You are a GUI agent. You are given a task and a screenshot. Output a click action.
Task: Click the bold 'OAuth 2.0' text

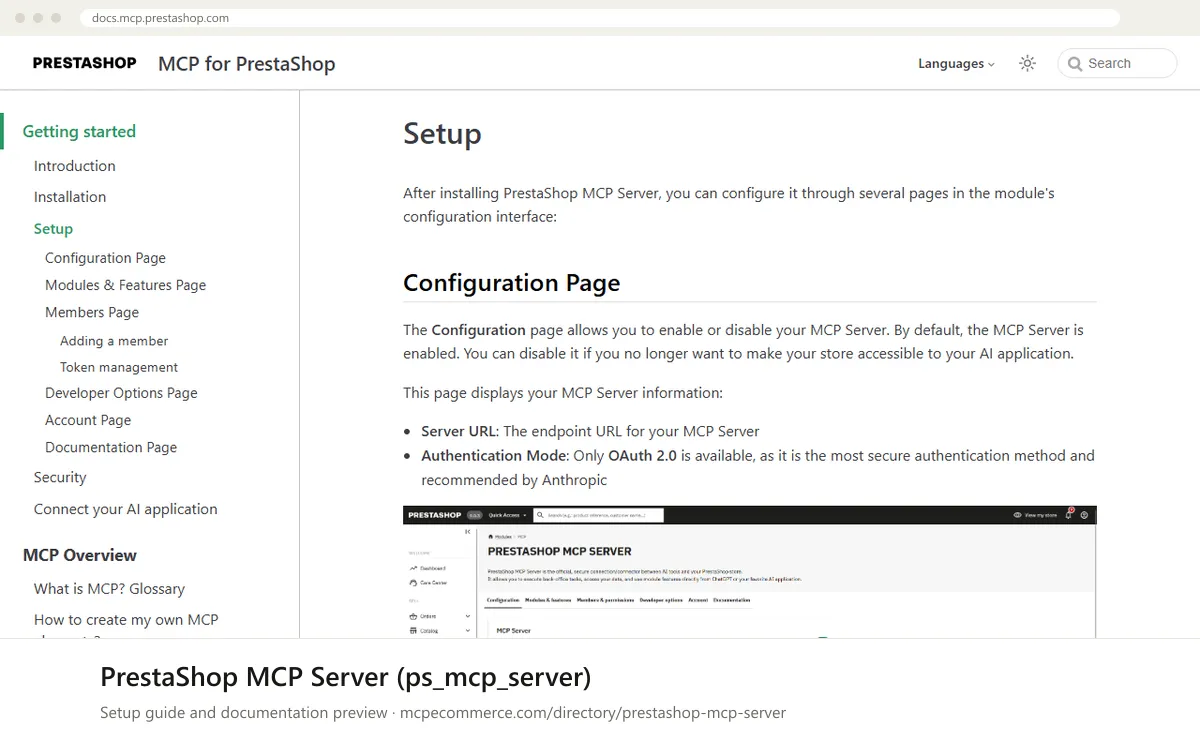[642, 455]
